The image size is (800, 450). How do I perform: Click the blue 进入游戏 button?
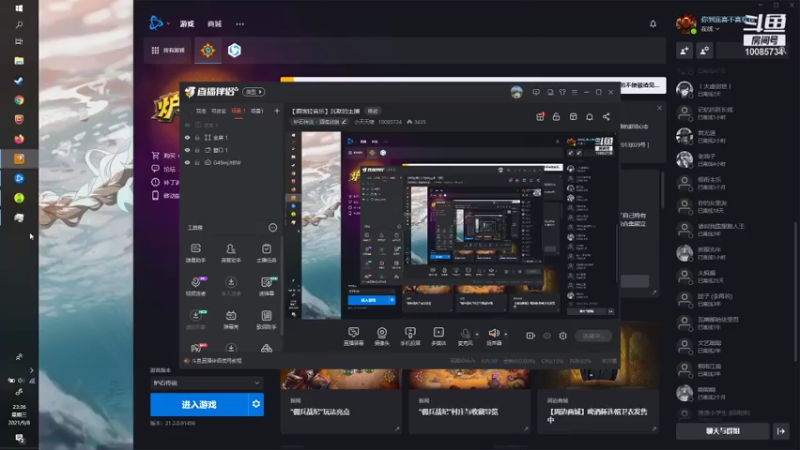point(199,405)
